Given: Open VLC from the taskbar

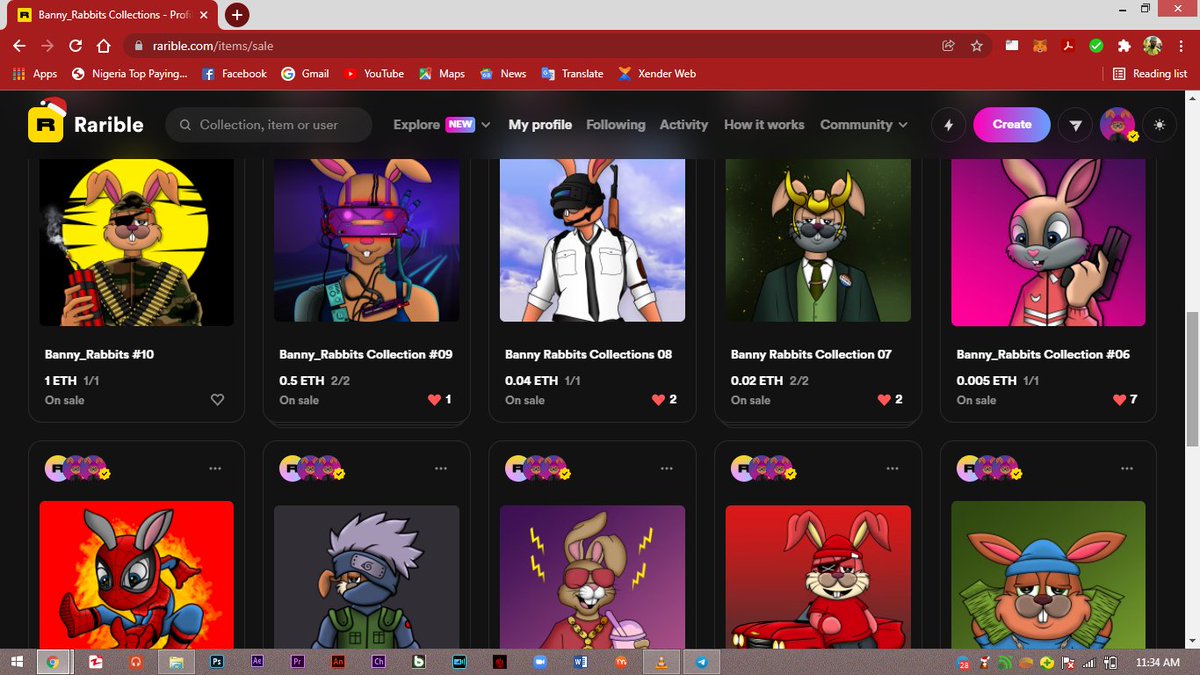Looking at the screenshot, I should [661, 662].
